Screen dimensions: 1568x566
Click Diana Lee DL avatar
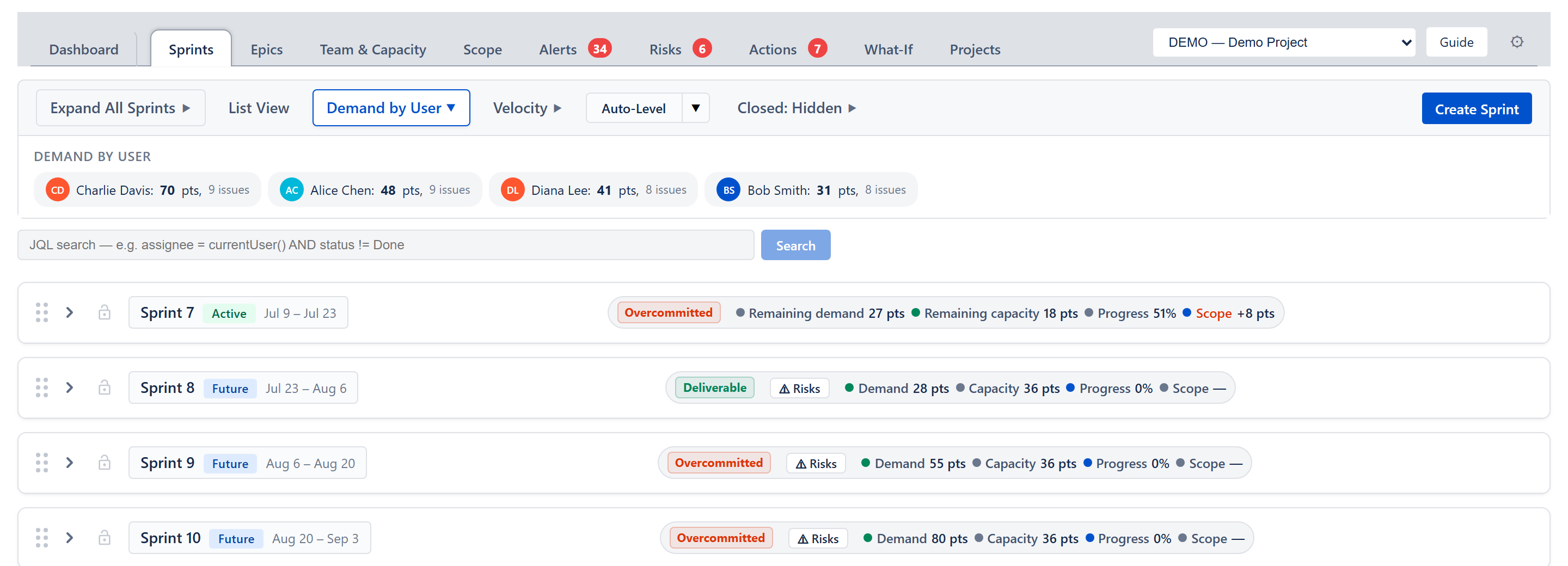click(512, 190)
